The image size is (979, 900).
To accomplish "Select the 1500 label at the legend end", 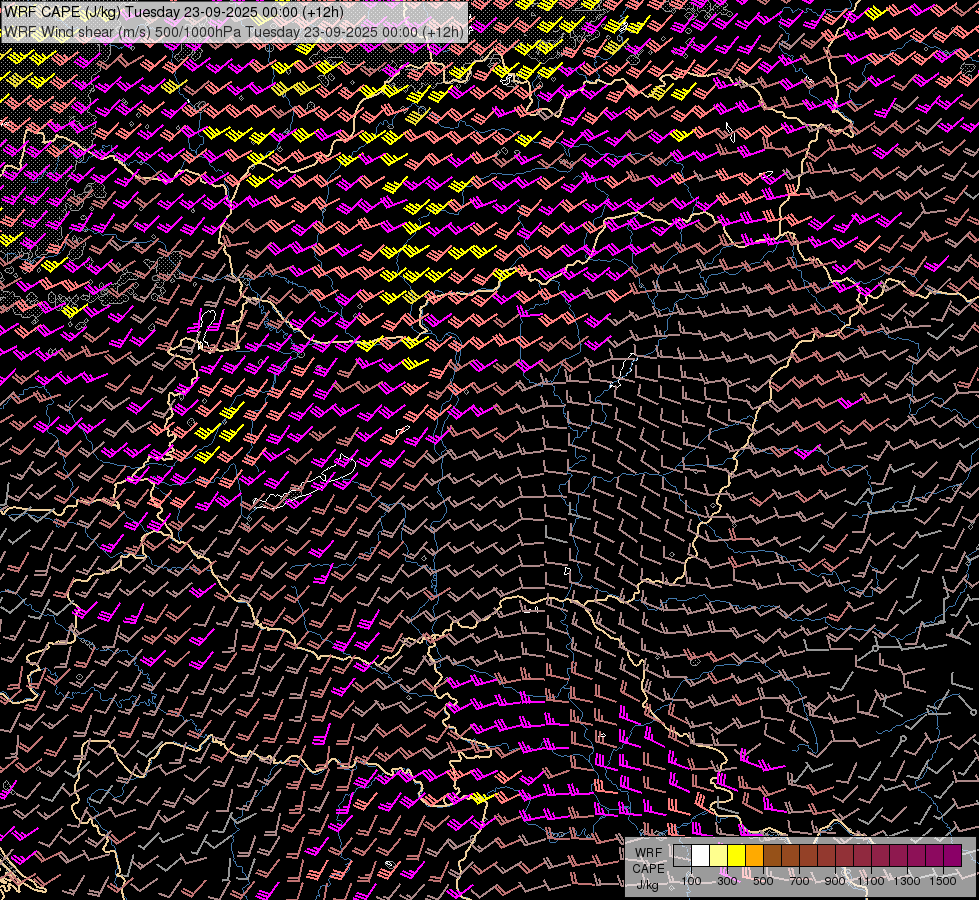I will pyautogui.click(x=943, y=881).
